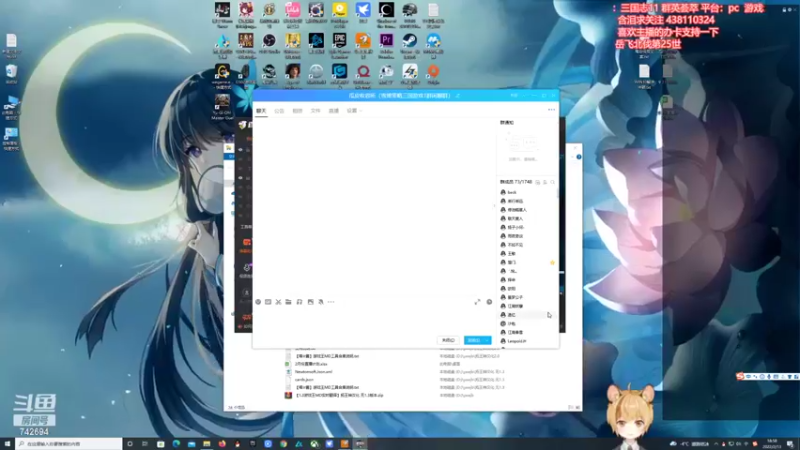This screenshot has width=800, height=450.
Task: Open emoji picker in chat toolbar
Action: pyautogui.click(x=258, y=302)
